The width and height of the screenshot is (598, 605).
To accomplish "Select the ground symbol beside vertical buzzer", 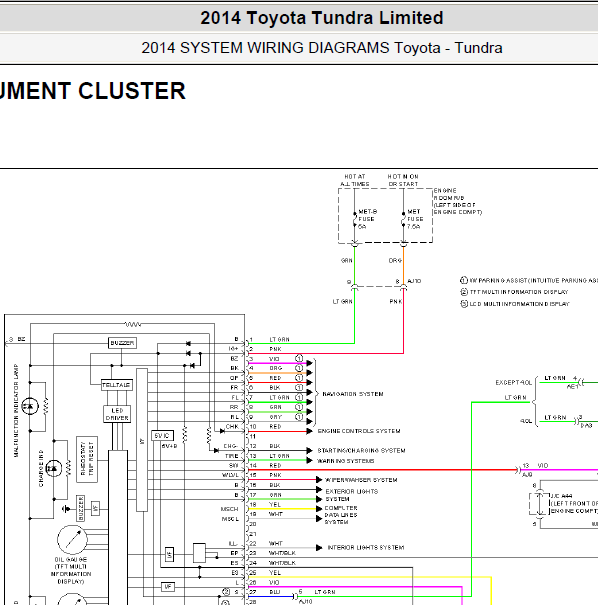I will (66, 509).
